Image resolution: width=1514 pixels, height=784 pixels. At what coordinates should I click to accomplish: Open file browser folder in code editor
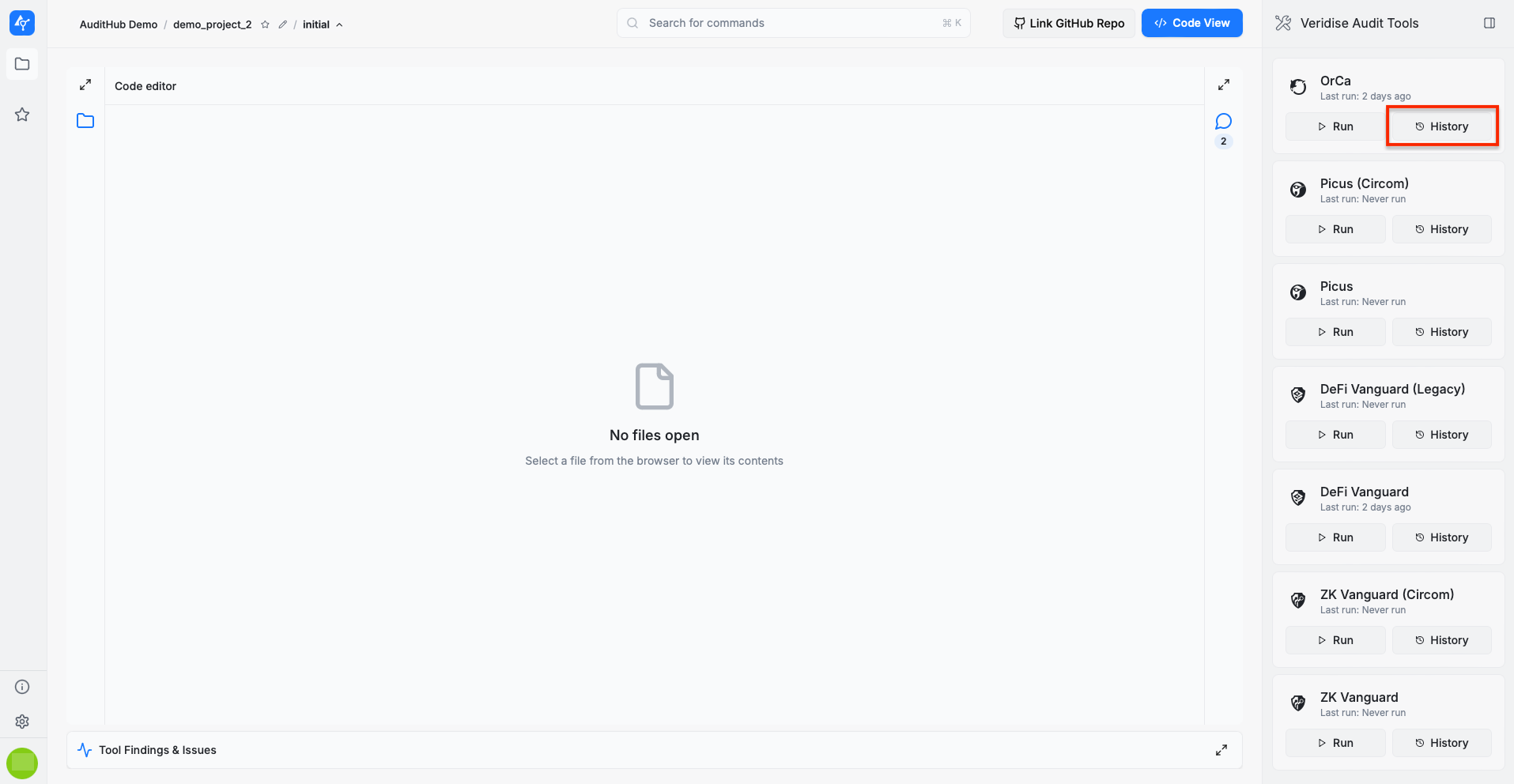85,121
